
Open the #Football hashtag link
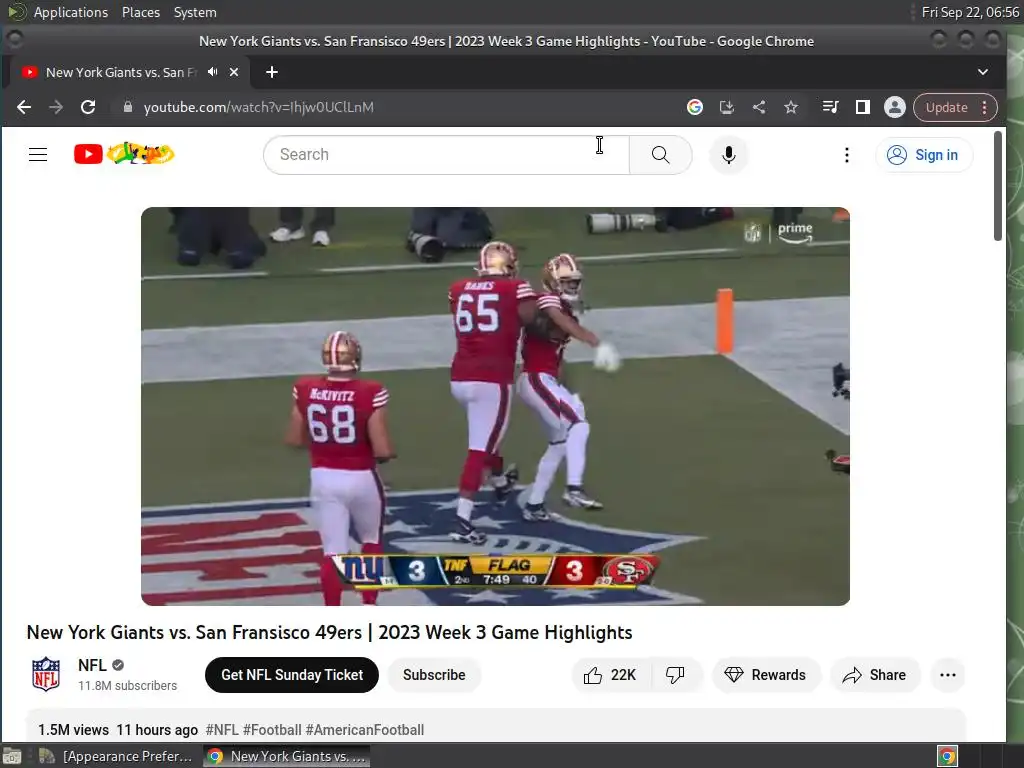[x=272, y=729]
